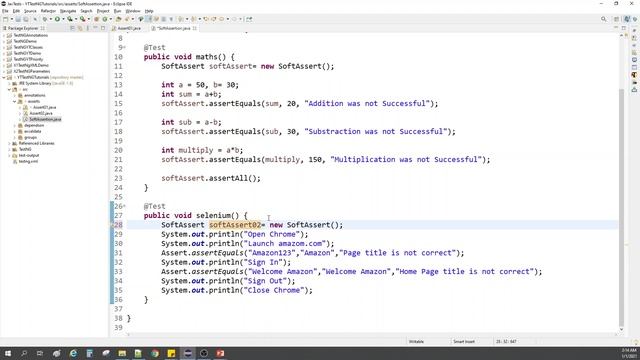Click the Open Type toolbar icon
The width and height of the screenshot is (640, 360).
(x=118, y=19)
